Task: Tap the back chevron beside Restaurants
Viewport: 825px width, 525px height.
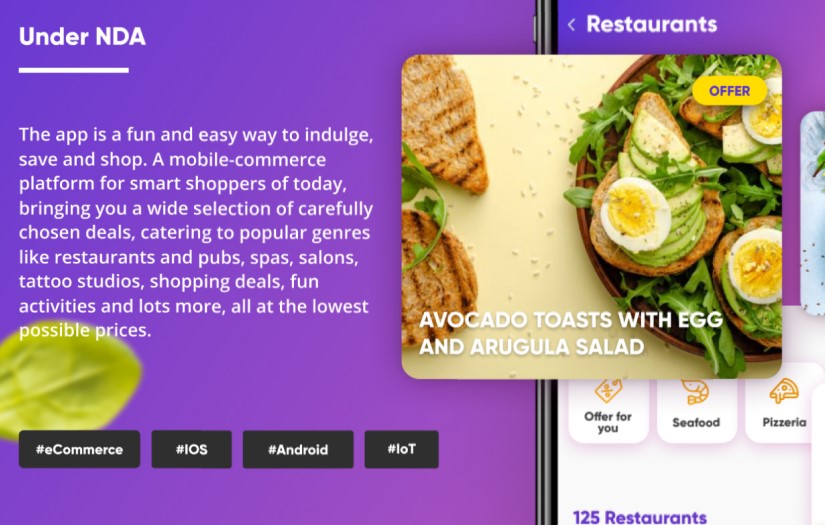Action: point(571,25)
